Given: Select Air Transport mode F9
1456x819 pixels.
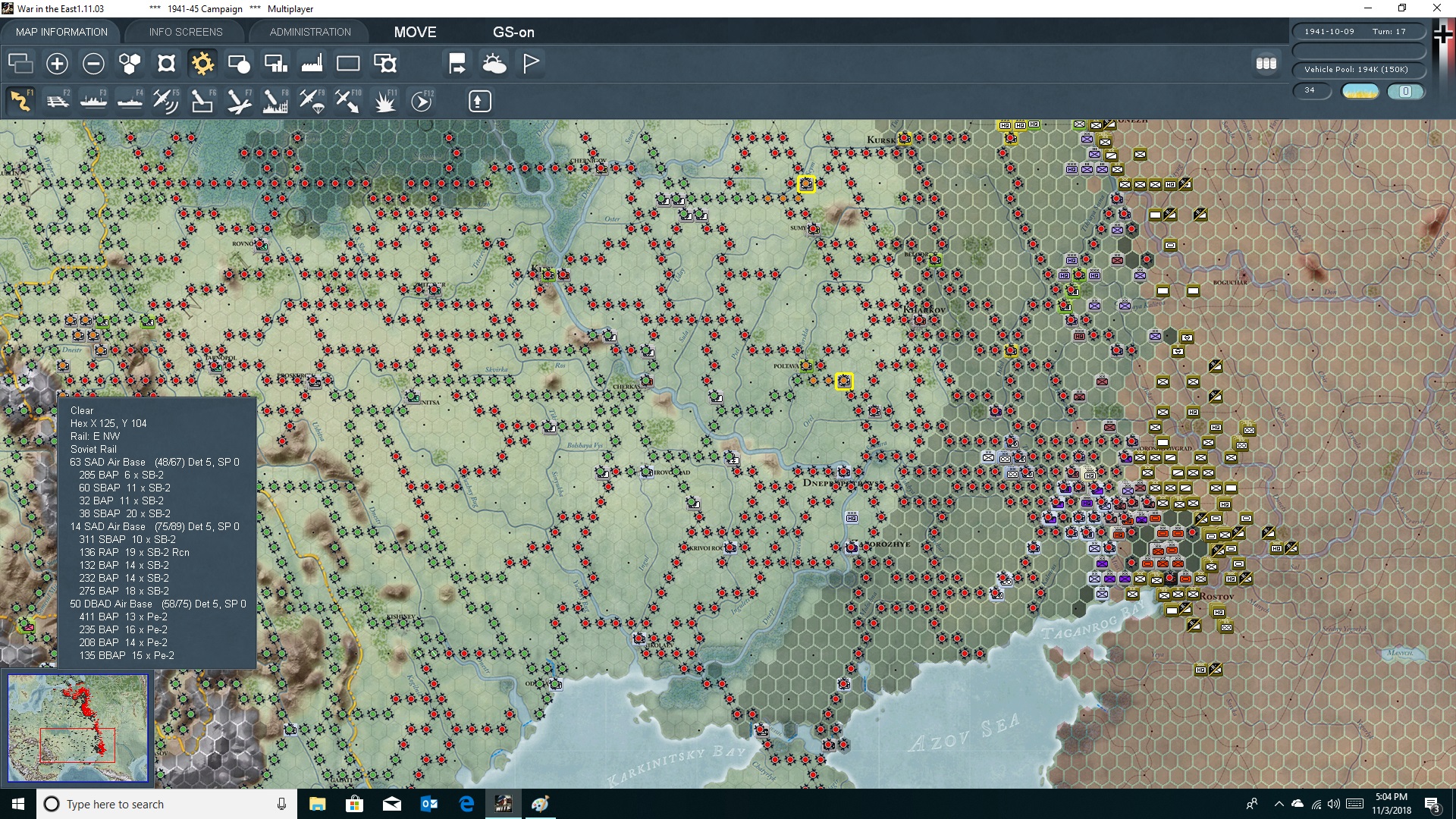Looking at the screenshot, I should pos(312,101).
